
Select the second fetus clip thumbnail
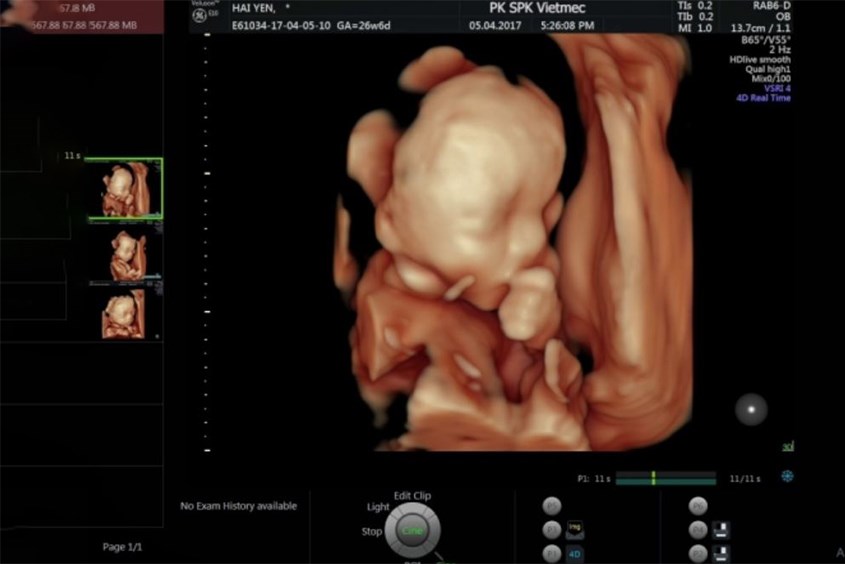(127, 255)
